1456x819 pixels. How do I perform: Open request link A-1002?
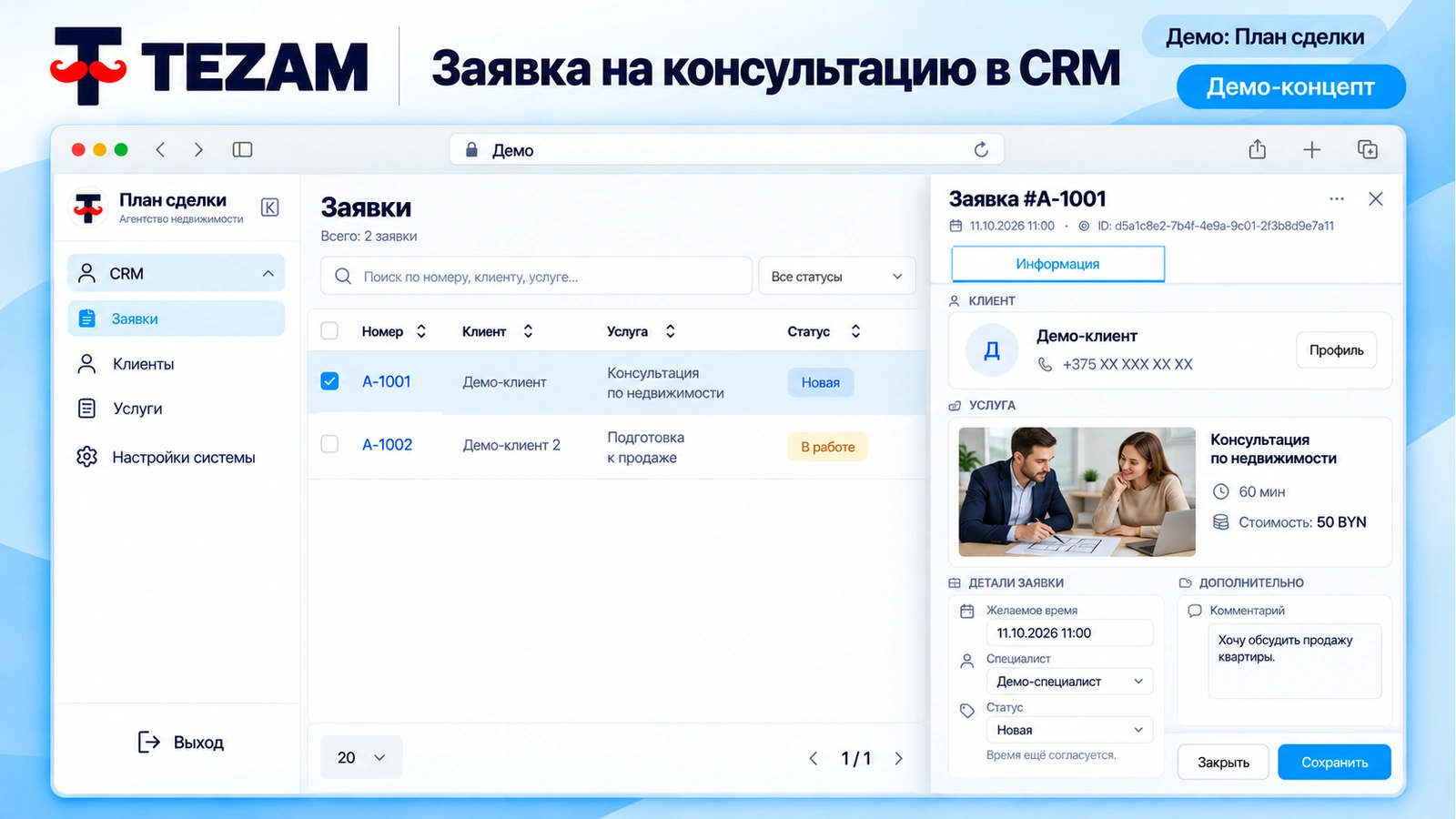(388, 444)
